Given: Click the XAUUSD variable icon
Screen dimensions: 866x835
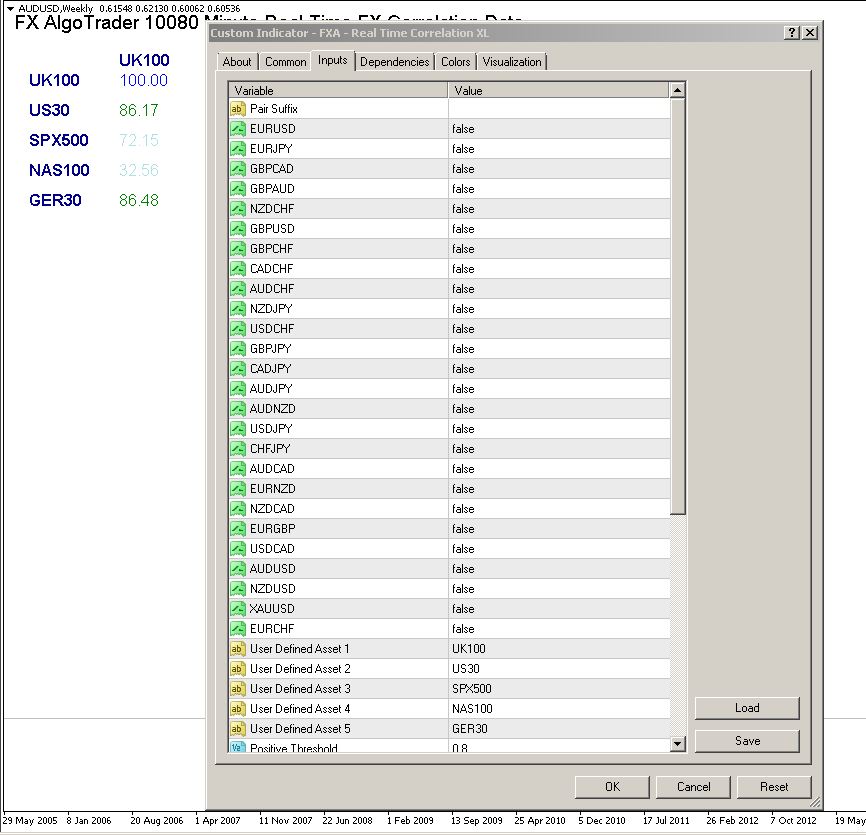Looking at the screenshot, I should pyautogui.click(x=238, y=609).
